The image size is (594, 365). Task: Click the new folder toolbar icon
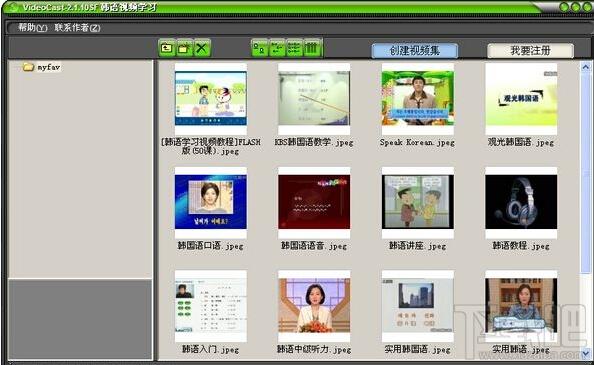(184, 48)
